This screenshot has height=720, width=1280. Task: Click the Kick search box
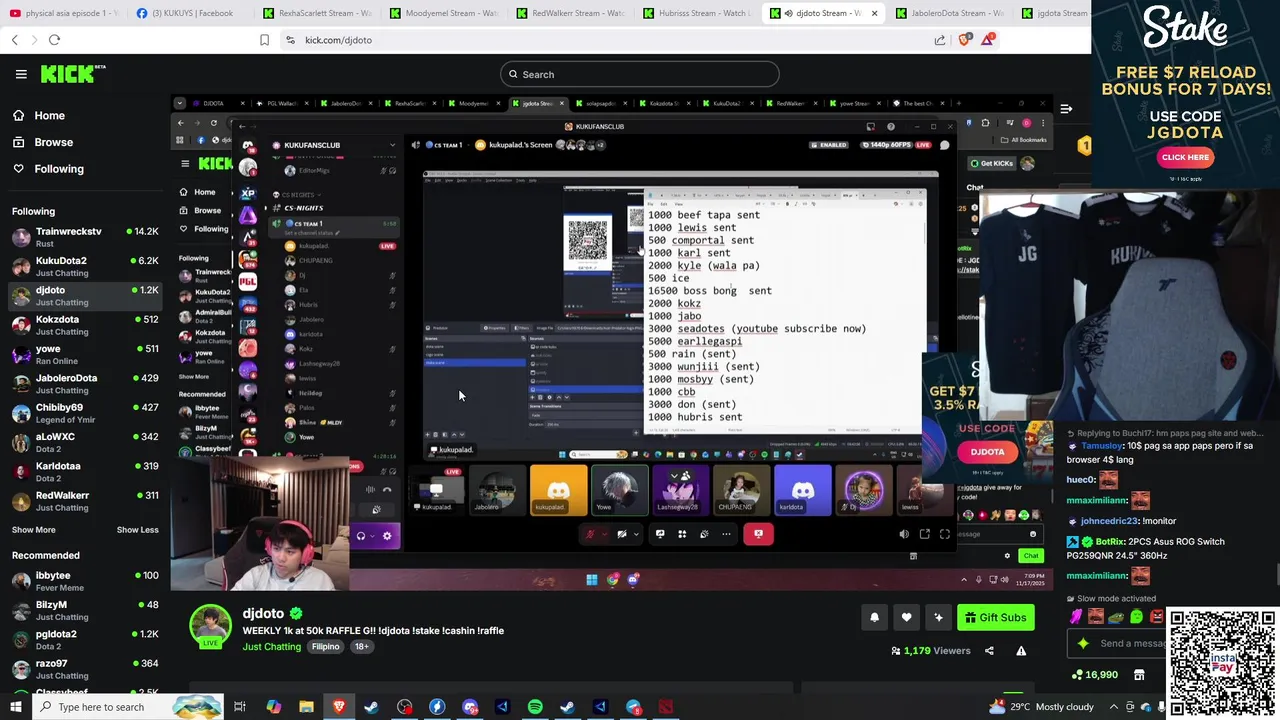pyautogui.click(x=640, y=74)
